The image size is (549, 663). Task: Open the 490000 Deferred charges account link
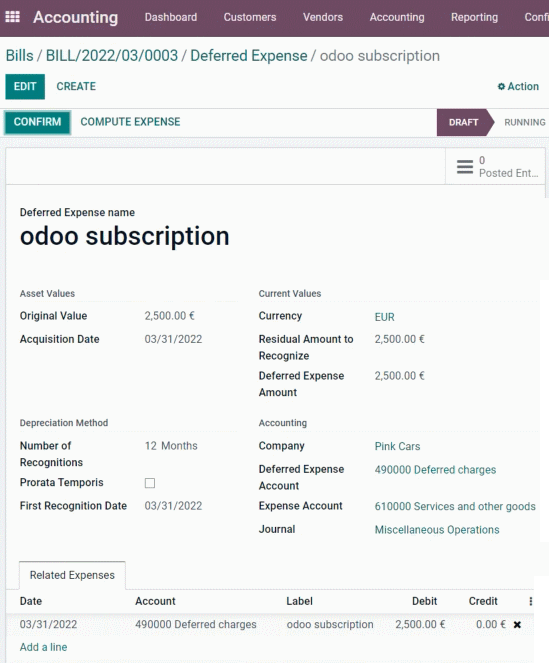(x=435, y=470)
